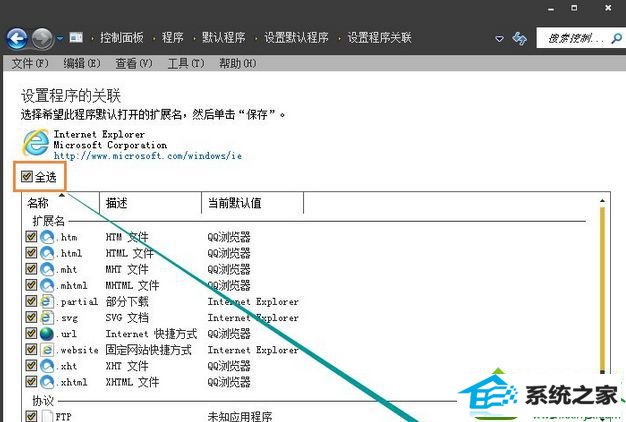Click the Forward navigation arrow

pyautogui.click(x=42, y=38)
